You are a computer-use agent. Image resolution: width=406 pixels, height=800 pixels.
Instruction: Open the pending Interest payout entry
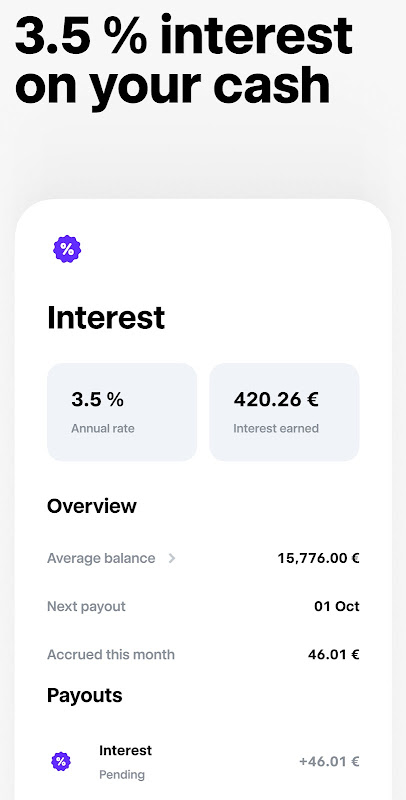pos(203,762)
